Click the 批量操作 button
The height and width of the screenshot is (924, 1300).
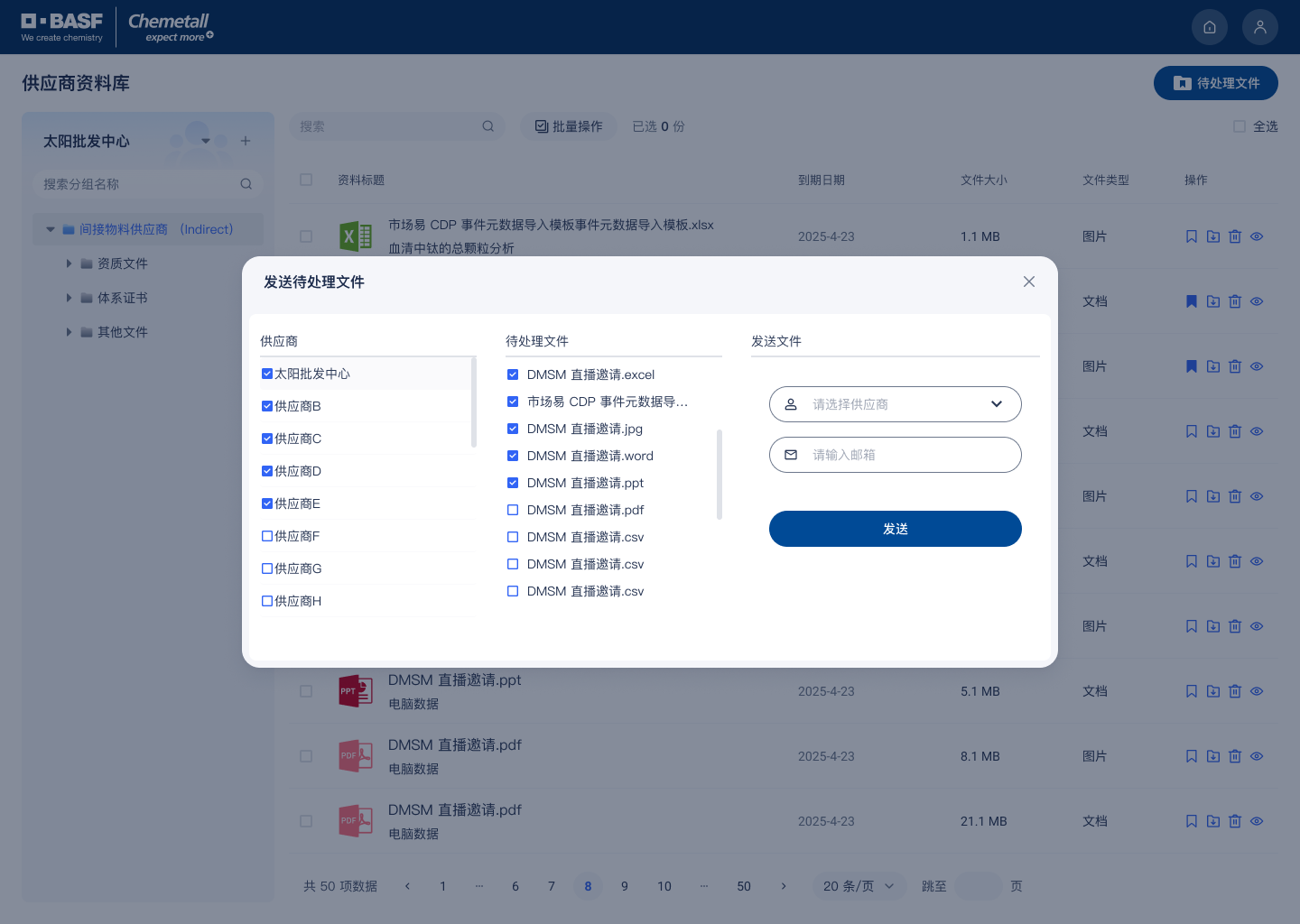click(x=569, y=126)
